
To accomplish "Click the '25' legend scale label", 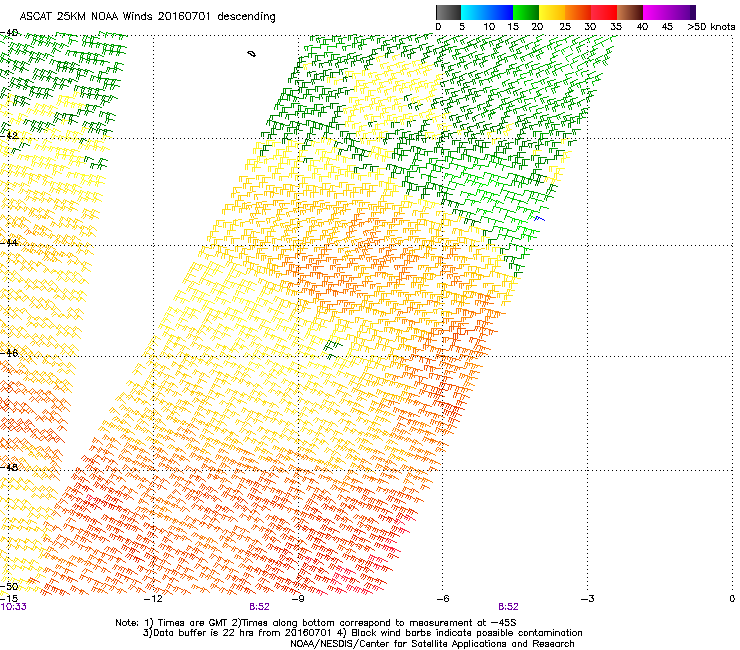I will tap(565, 27).
